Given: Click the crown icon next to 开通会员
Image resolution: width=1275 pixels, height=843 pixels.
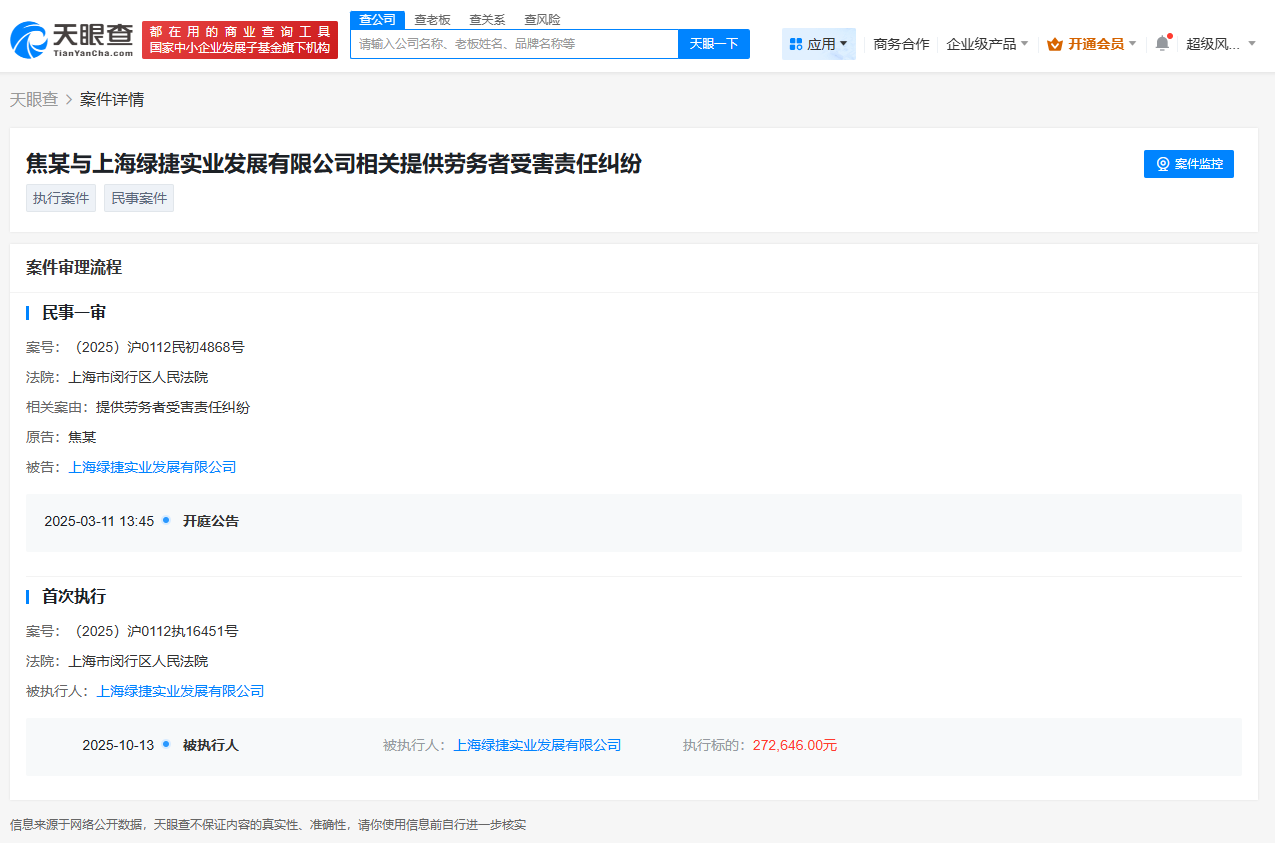Looking at the screenshot, I should pos(1052,44).
